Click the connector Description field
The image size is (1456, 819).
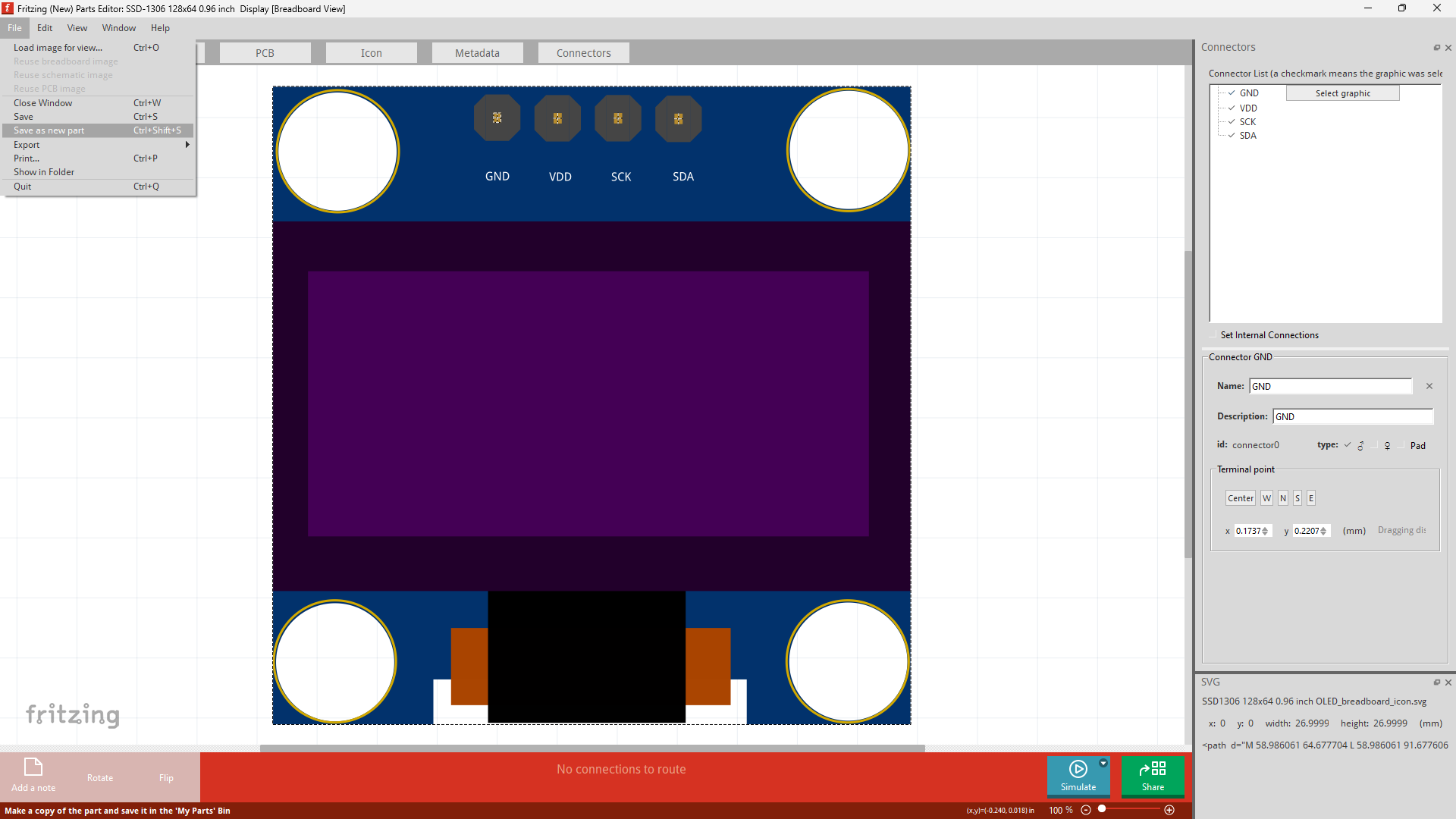[1353, 416]
